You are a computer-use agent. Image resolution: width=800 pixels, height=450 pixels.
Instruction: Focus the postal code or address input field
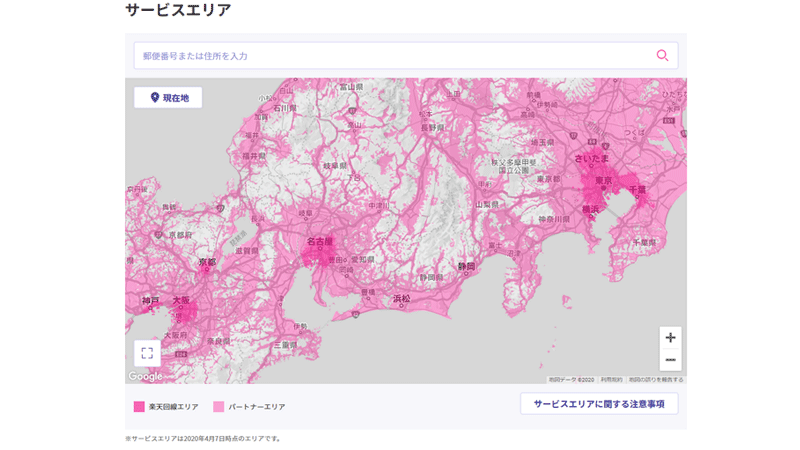pos(406,56)
